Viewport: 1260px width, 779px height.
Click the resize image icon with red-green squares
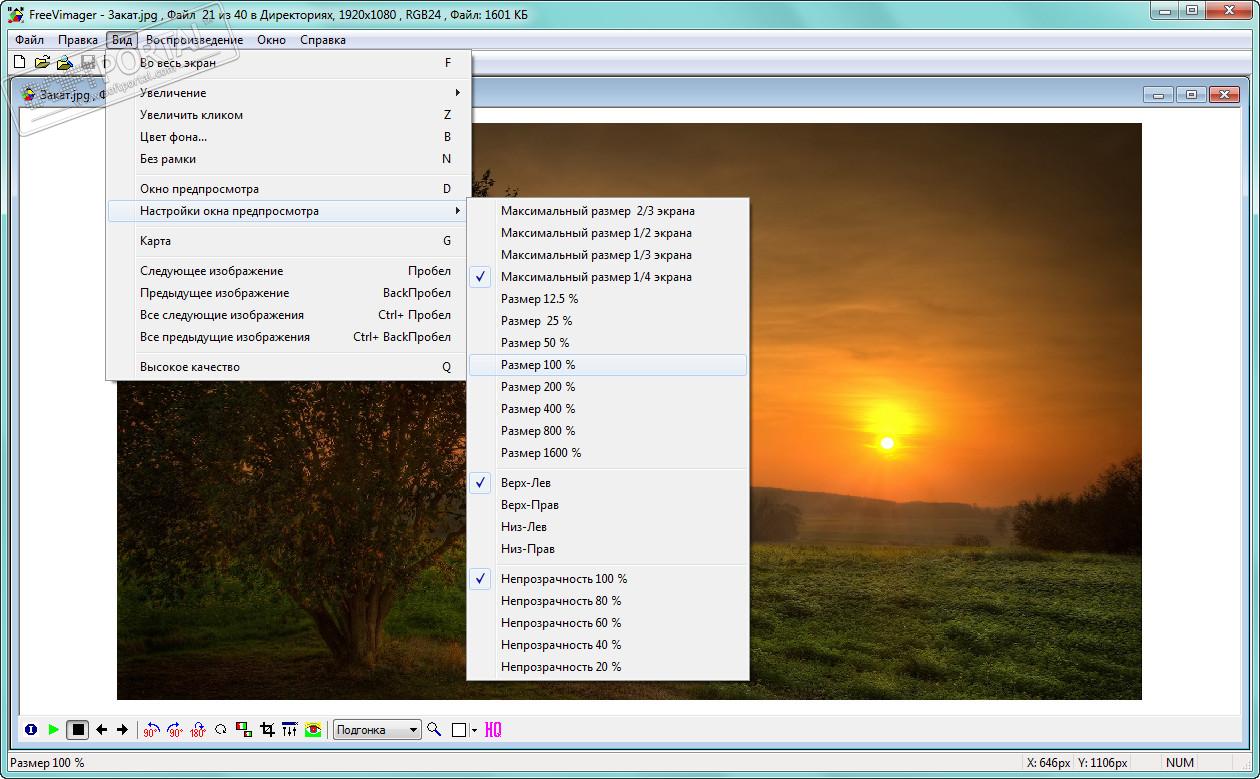tap(244, 730)
